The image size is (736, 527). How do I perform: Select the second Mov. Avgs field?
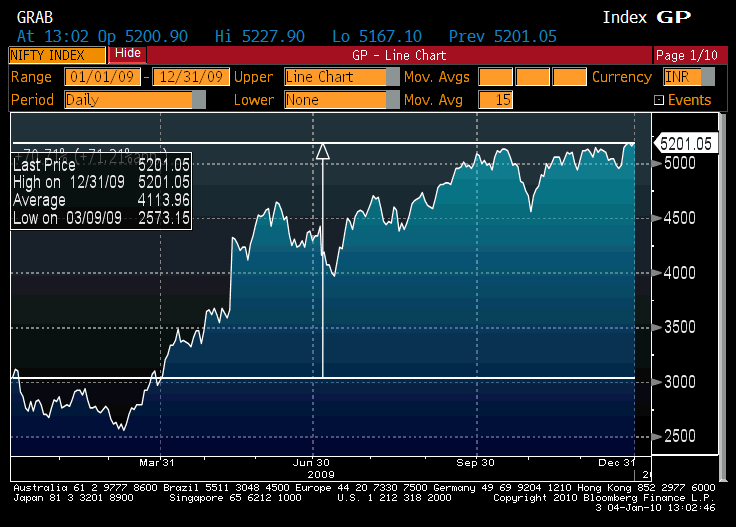pos(532,77)
